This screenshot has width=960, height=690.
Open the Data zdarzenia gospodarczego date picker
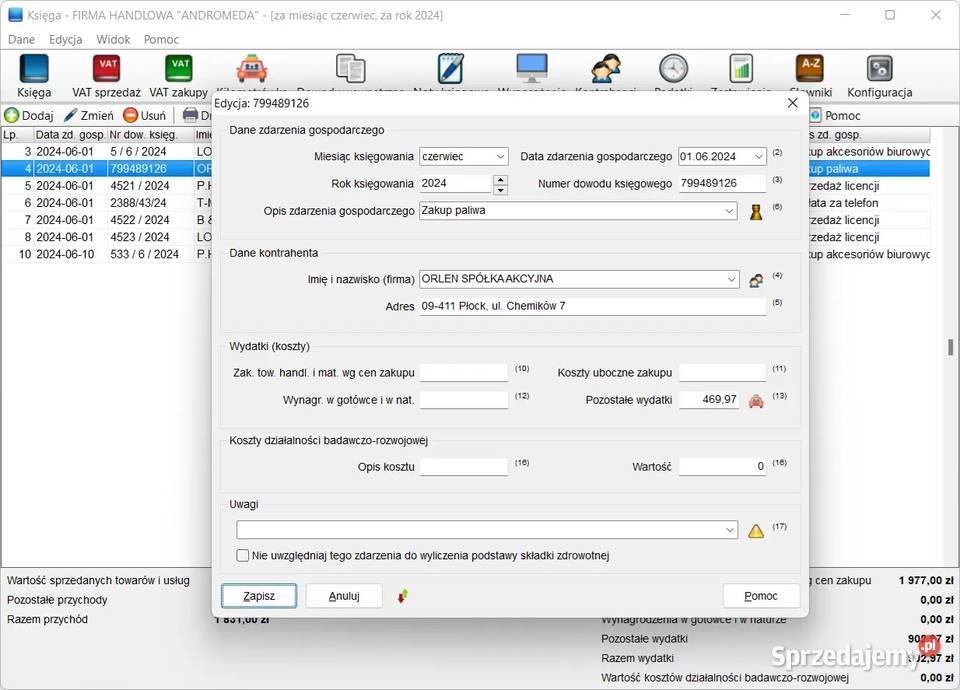pyautogui.click(x=758, y=157)
